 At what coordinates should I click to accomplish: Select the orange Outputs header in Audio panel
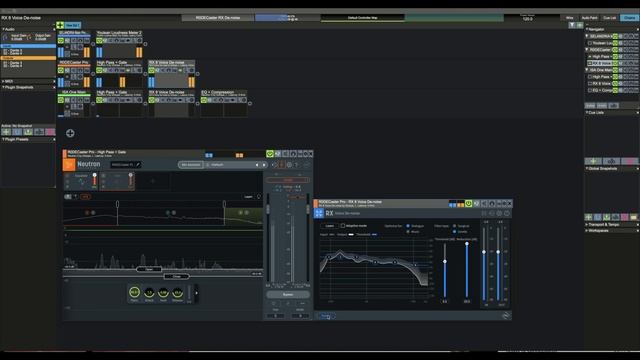[x=28, y=58]
